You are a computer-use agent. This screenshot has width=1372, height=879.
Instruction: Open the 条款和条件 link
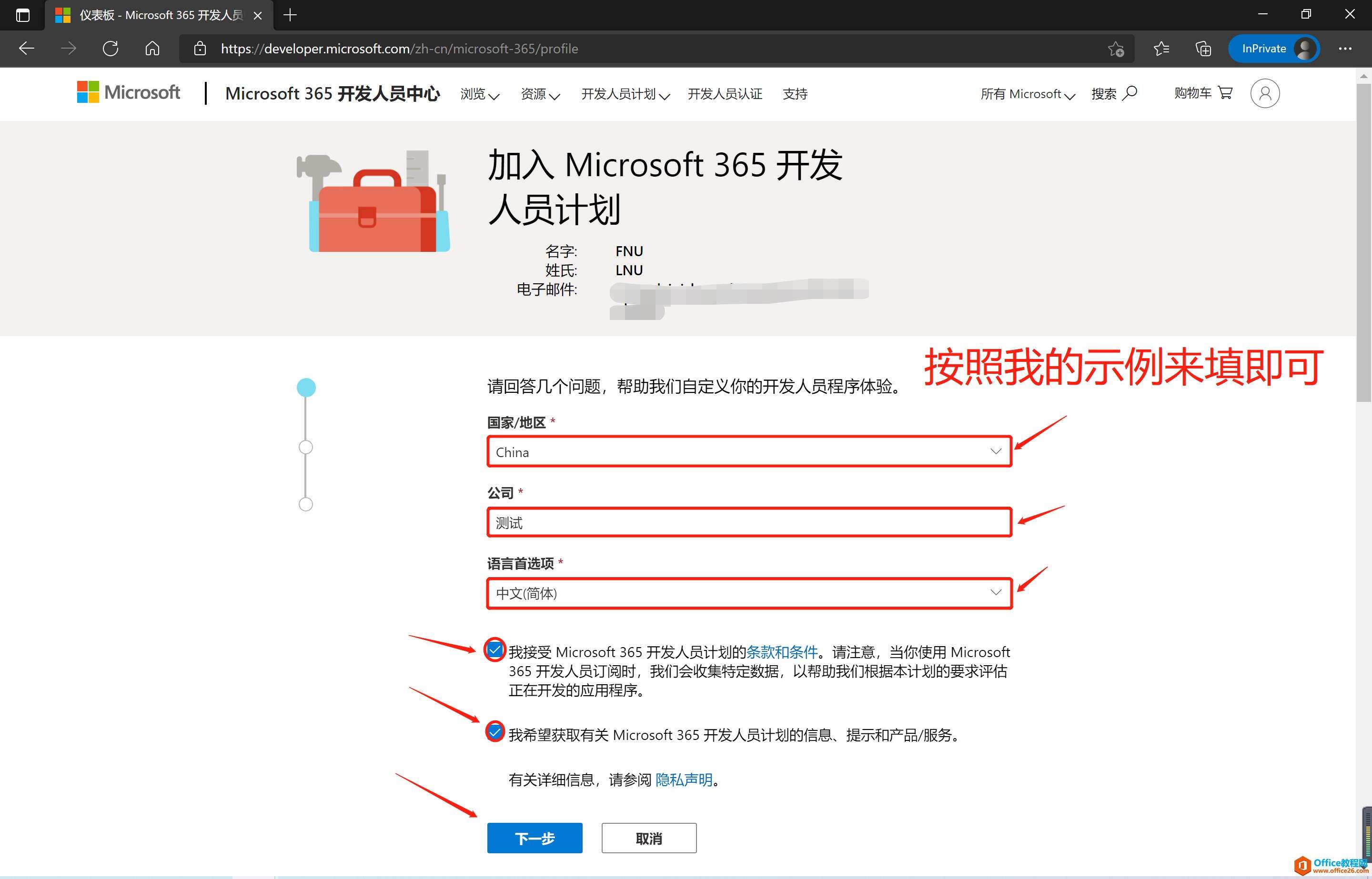(782, 652)
